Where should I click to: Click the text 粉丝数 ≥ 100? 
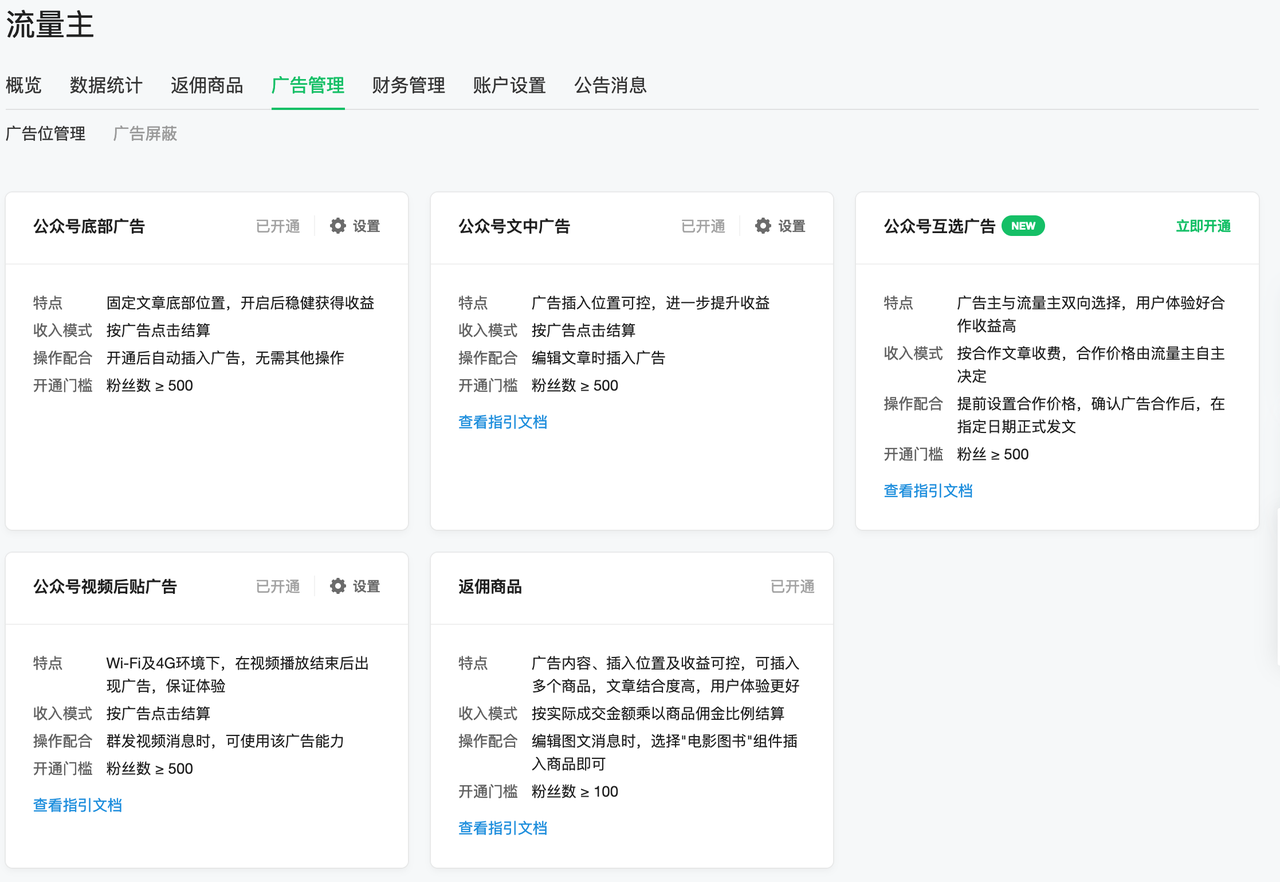click(x=575, y=792)
